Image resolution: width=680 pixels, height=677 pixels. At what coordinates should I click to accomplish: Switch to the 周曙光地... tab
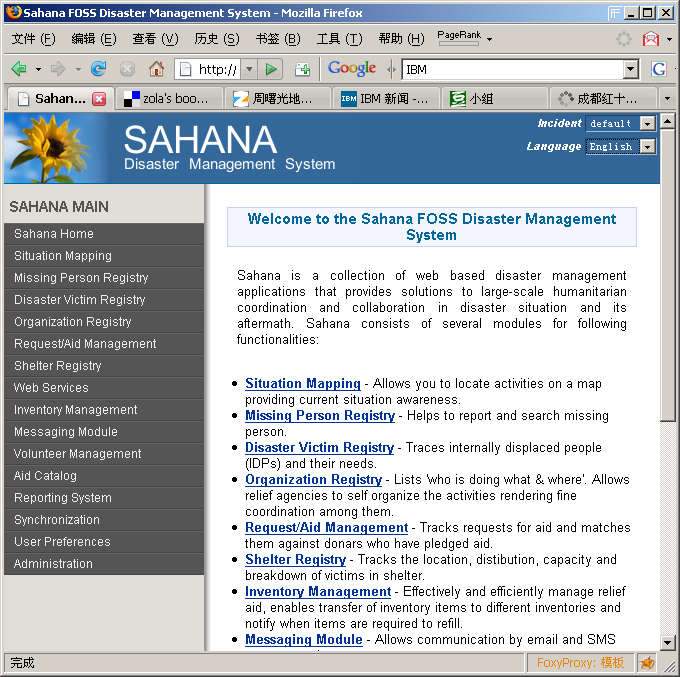(x=278, y=99)
